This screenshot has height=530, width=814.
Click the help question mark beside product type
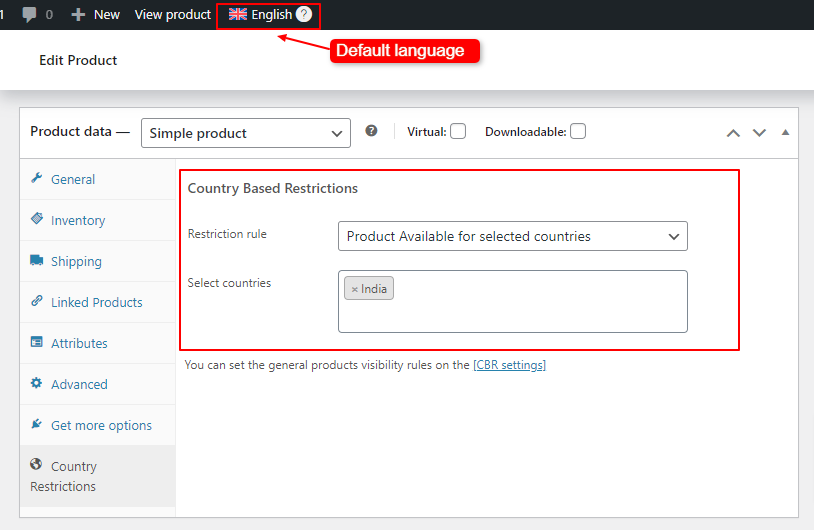pyautogui.click(x=371, y=131)
